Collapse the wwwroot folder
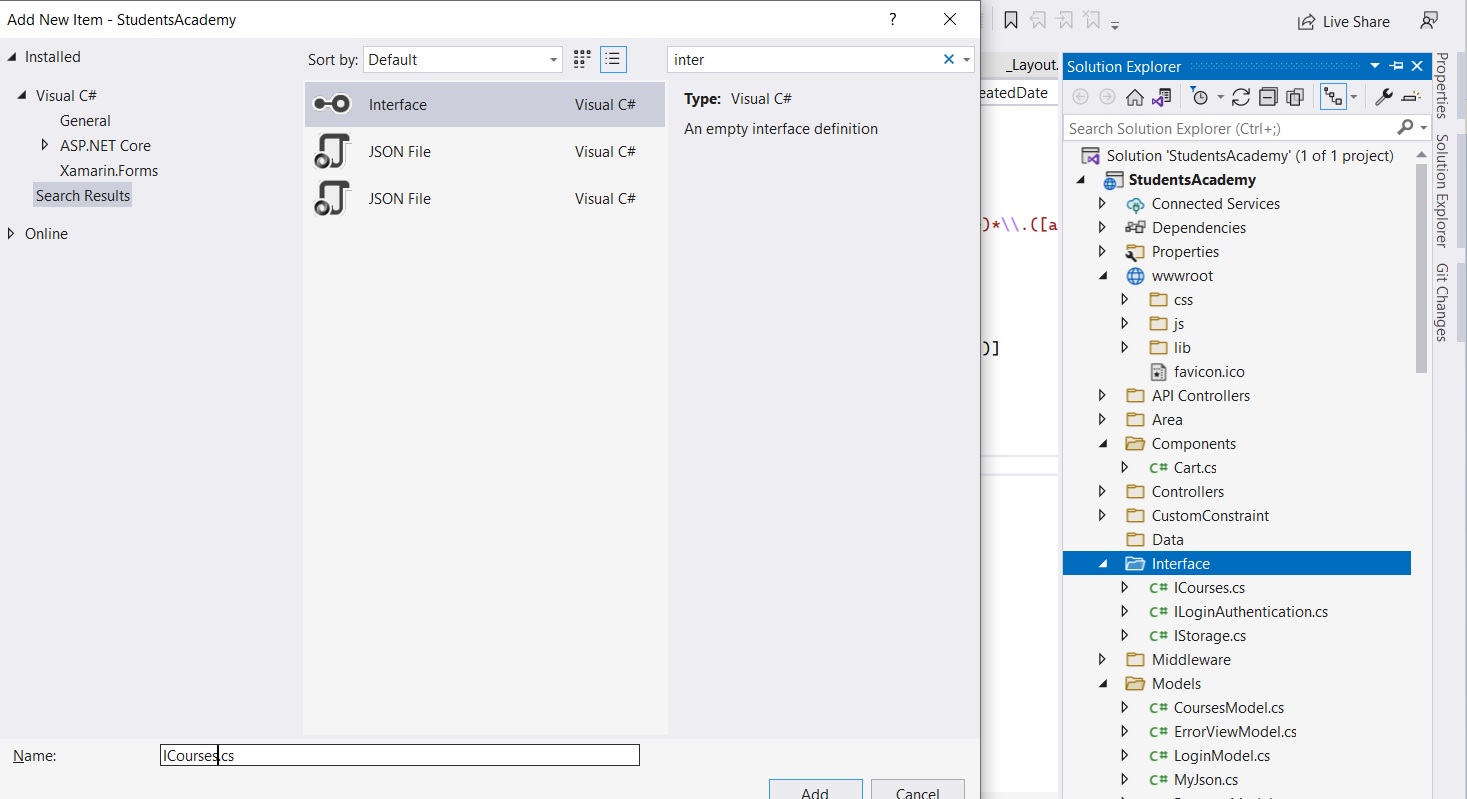This screenshot has width=1467, height=799. 1102,276
